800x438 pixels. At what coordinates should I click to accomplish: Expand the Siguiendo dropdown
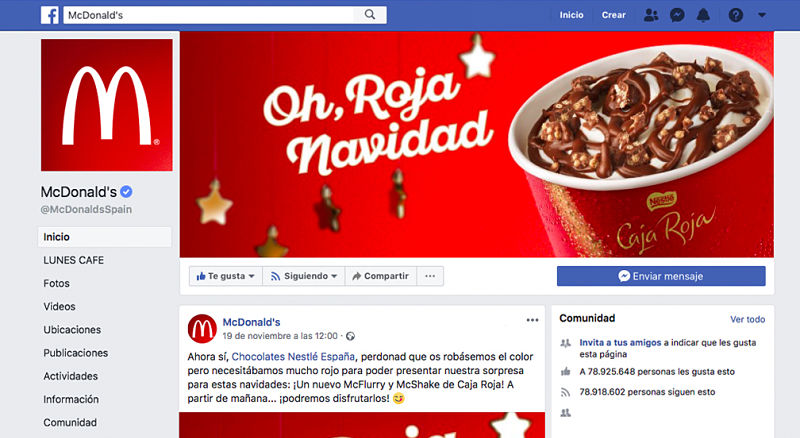304,276
